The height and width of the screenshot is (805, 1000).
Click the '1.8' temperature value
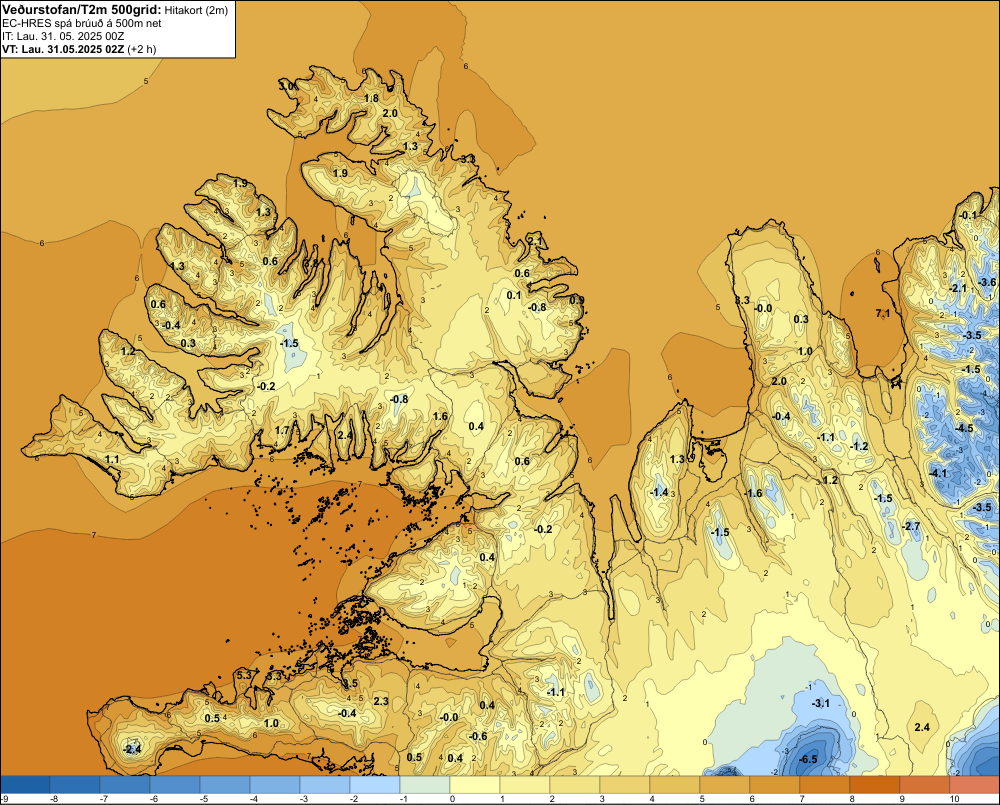click(x=371, y=98)
